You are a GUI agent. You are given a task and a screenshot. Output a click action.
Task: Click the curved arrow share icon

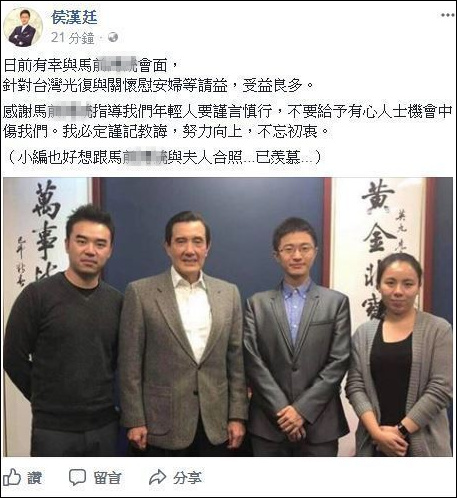click(x=157, y=477)
